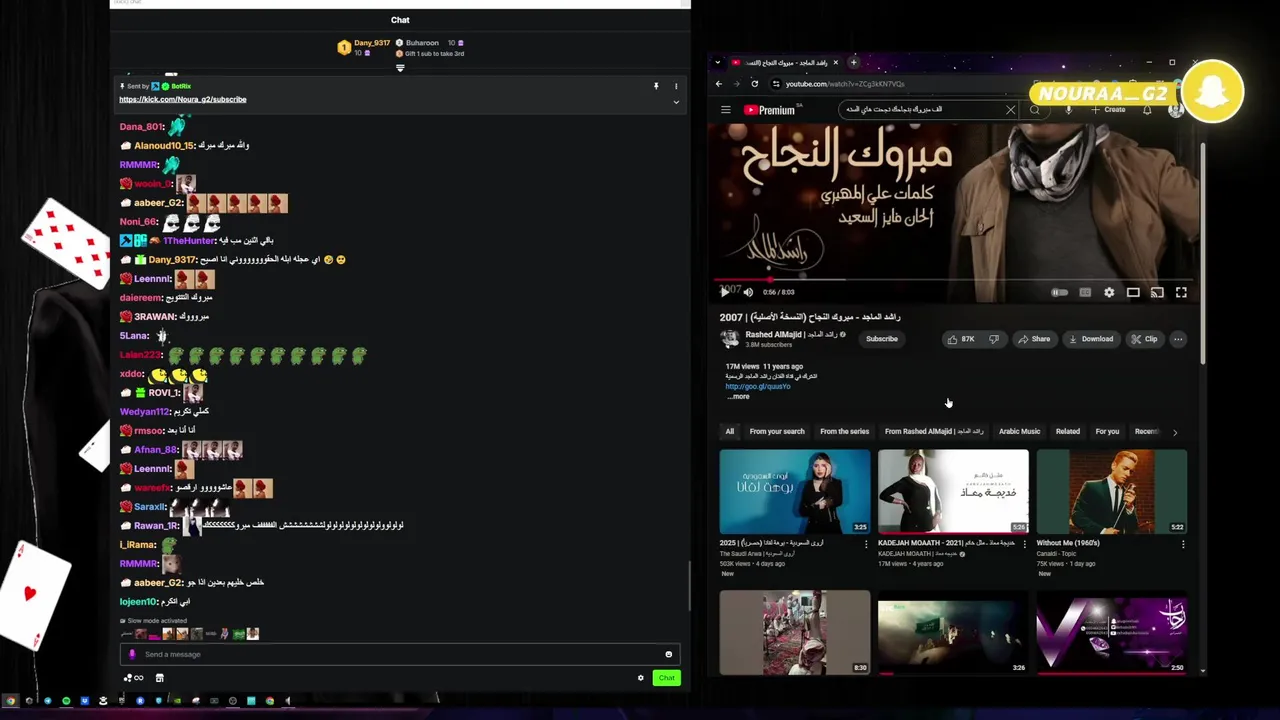Viewport: 1280px width, 720px height.
Task: Select the Arabic Music chip
Action: click(x=1019, y=431)
